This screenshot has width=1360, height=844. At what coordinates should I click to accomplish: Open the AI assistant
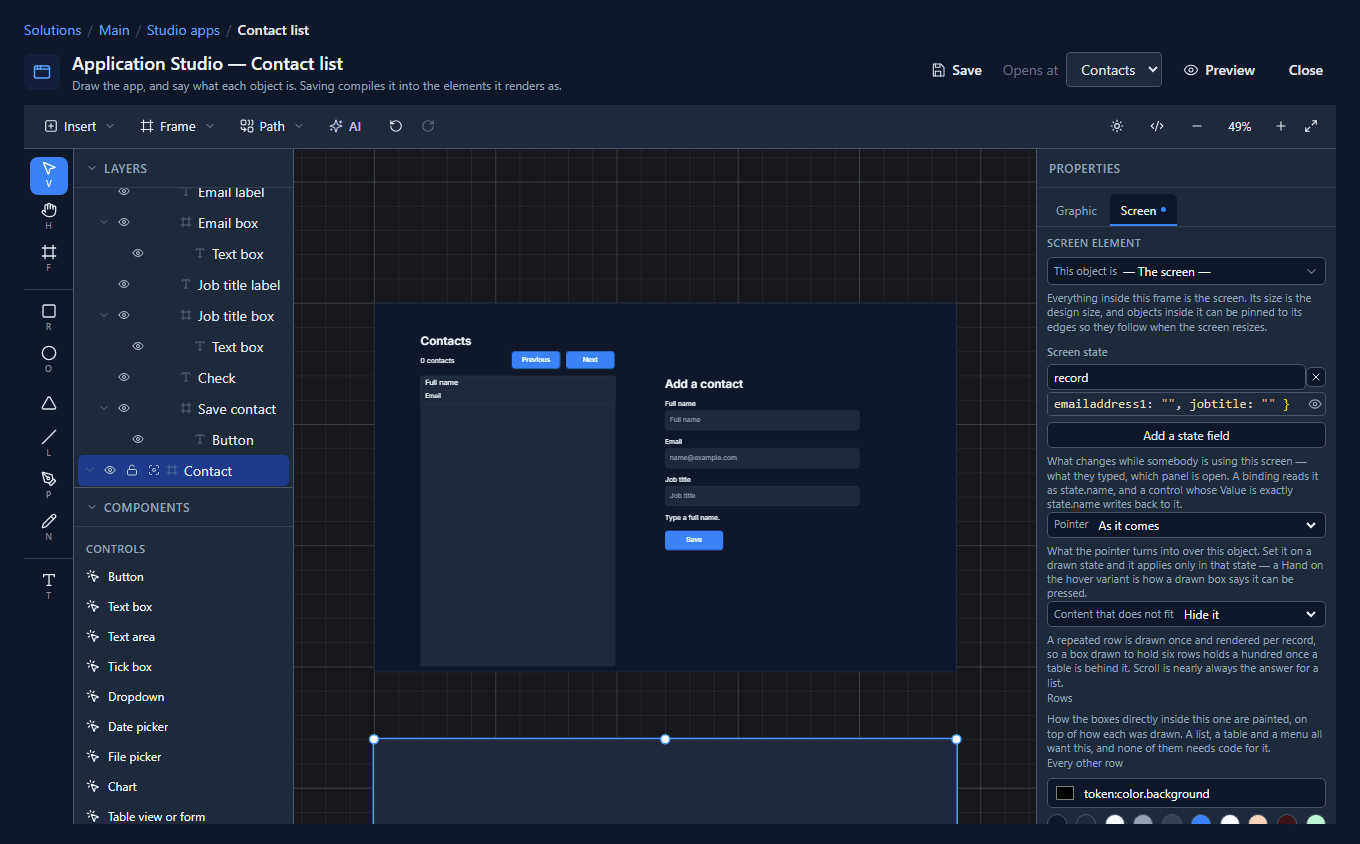(x=344, y=126)
